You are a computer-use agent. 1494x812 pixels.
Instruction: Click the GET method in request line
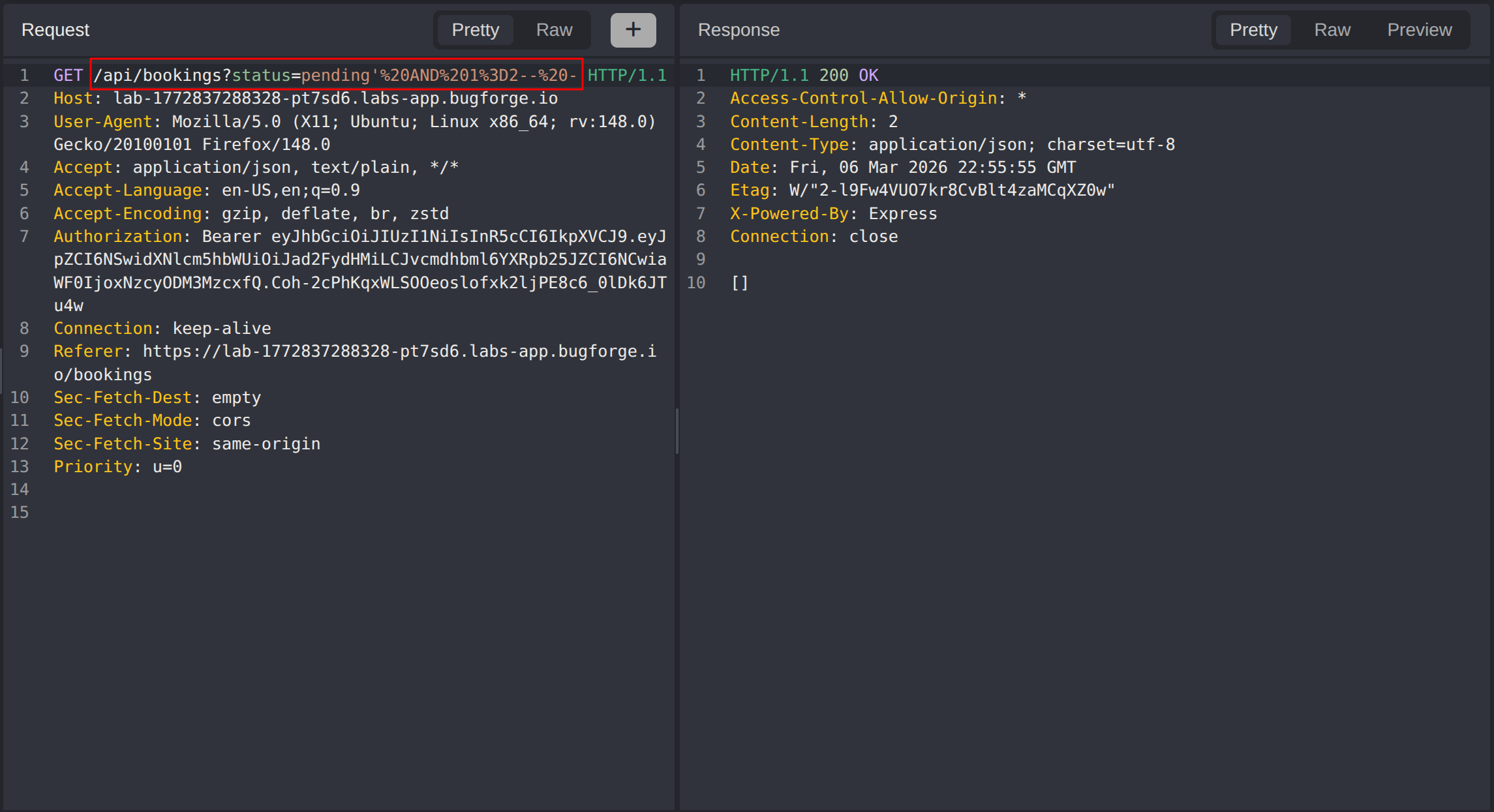tap(68, 75)
